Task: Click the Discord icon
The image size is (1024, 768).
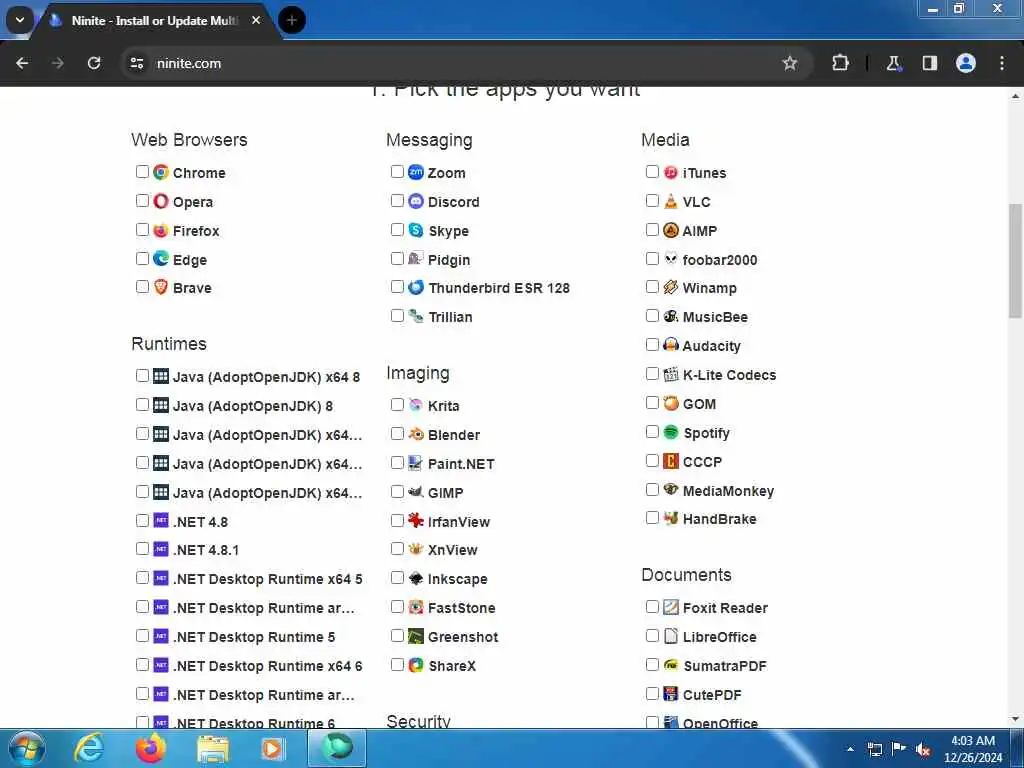Action: pos(416,201)
